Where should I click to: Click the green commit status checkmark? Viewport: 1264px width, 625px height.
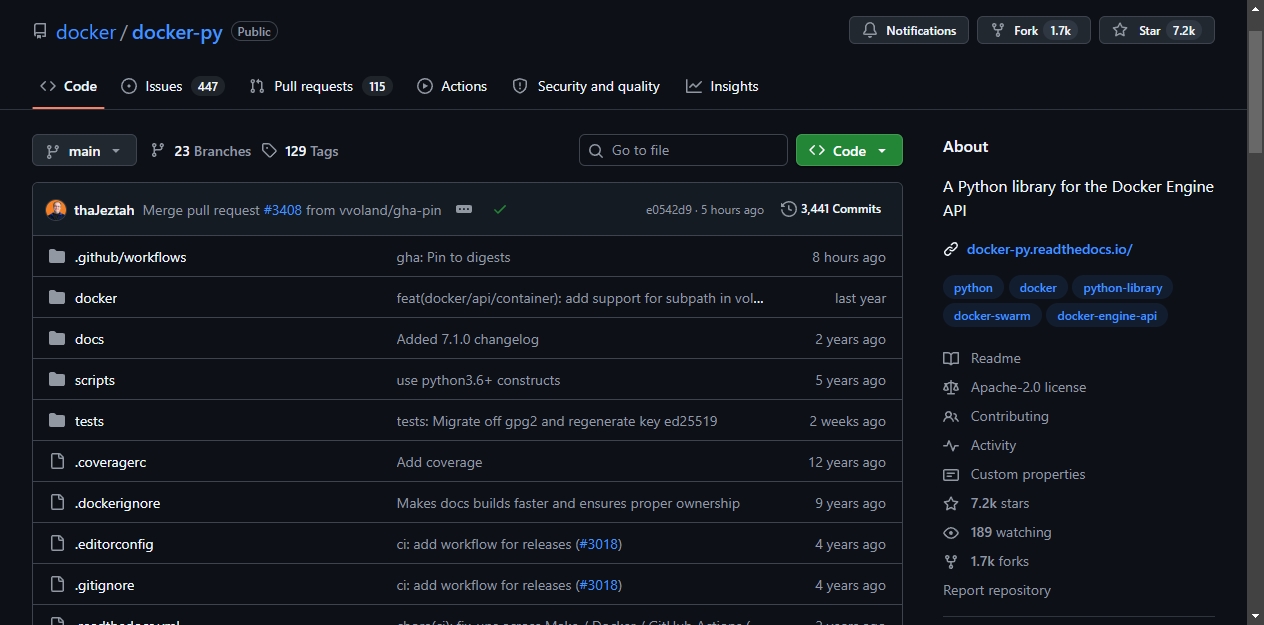coord(500,209)
